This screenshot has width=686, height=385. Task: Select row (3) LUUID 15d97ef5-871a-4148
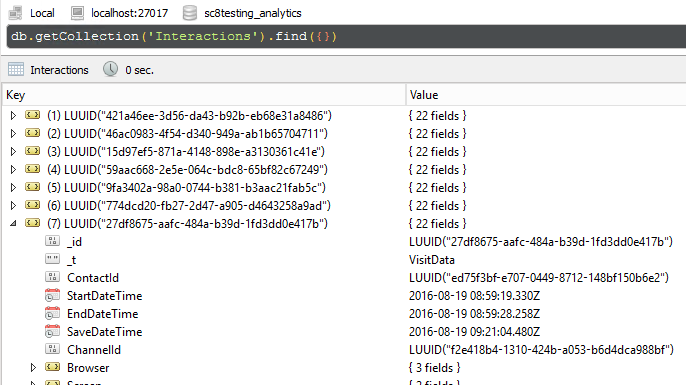pos(186,151)
